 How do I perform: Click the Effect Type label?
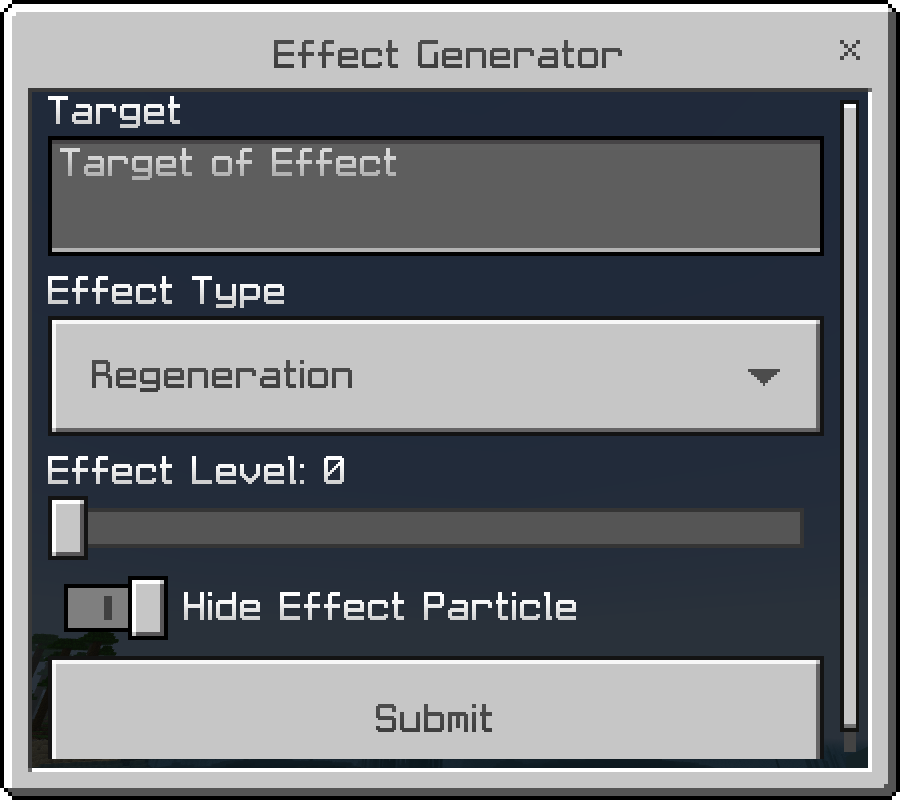[x=166, y=291]
